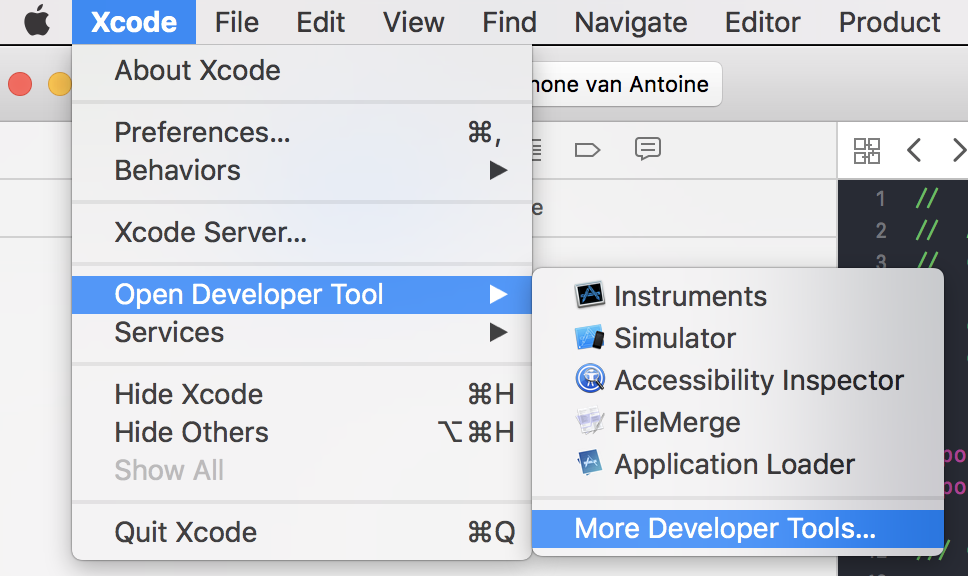This screenshot has height=576, width=968.
Task: Choose Quit Xcode
Action: (x=302, y=532)
